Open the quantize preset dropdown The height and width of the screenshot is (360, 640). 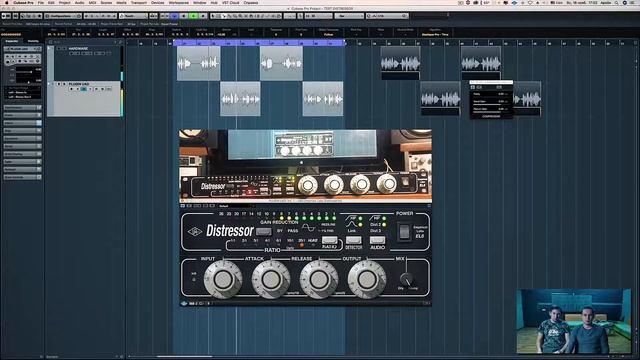387,16
